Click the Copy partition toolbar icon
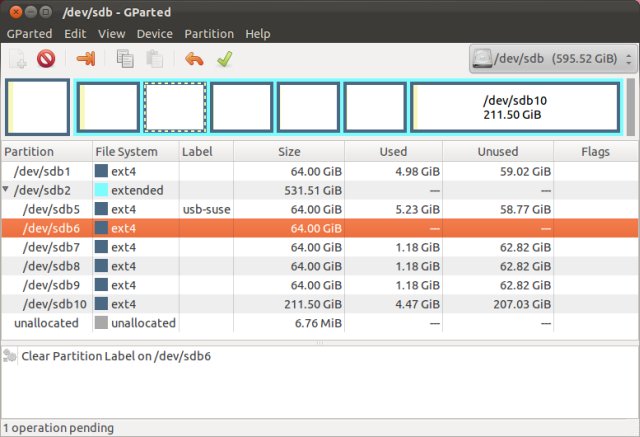Viewport: 640px width, 437px height. pos(125,59)
